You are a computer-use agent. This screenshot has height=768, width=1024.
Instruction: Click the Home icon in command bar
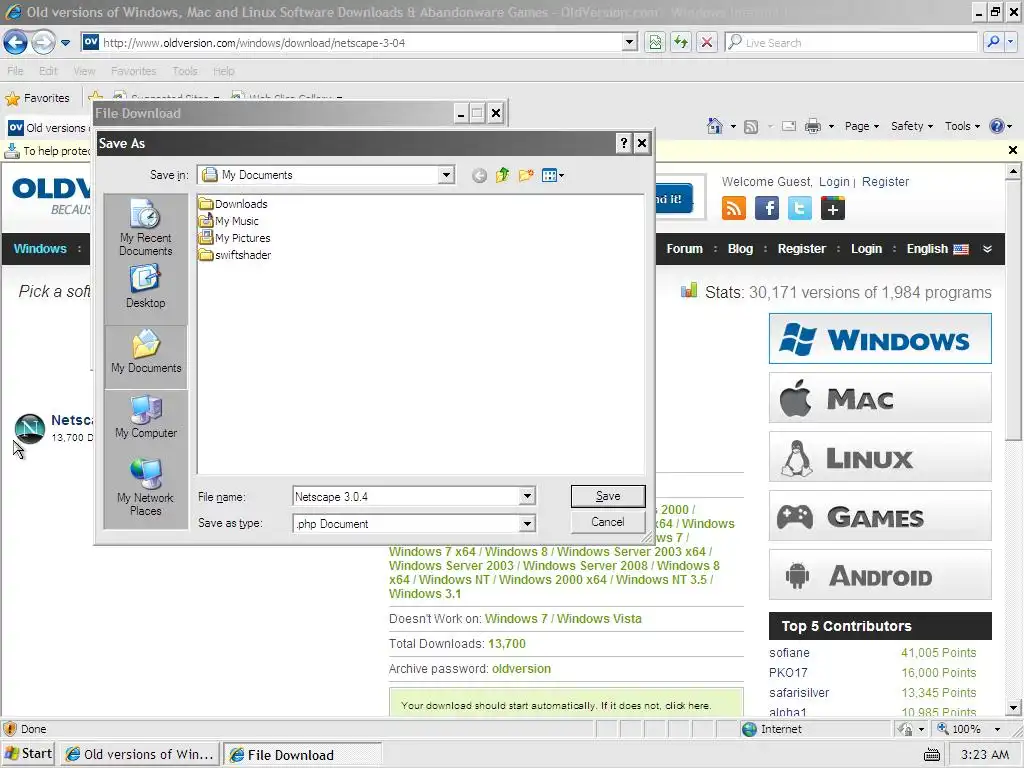point(715,126)
